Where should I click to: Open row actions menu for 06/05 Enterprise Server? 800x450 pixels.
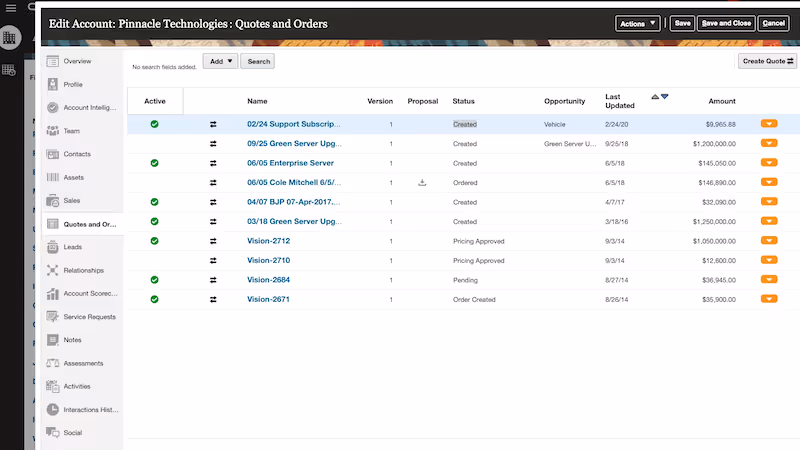tap(769, 162)
